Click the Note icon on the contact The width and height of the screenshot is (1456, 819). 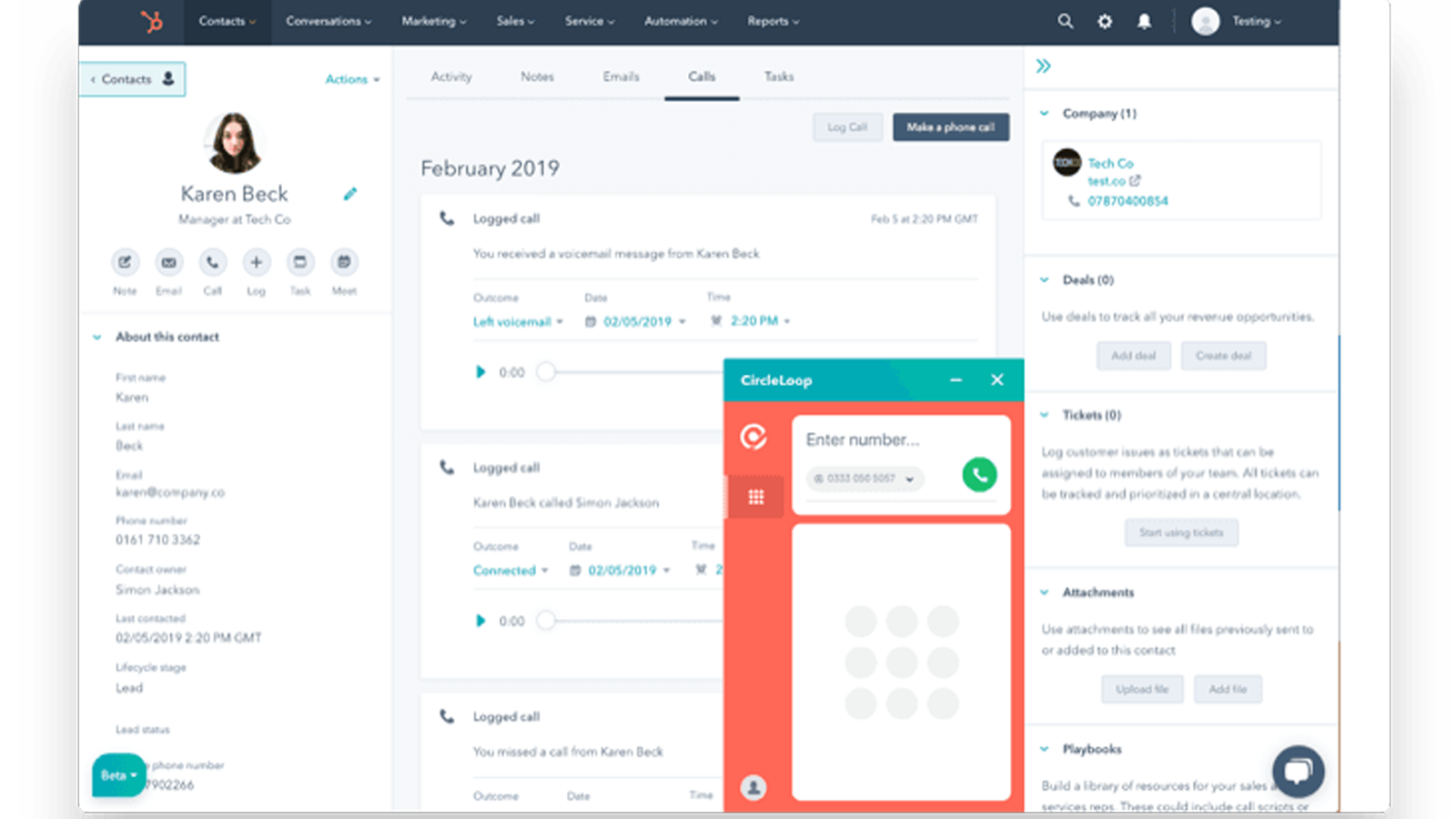point(125,264)
